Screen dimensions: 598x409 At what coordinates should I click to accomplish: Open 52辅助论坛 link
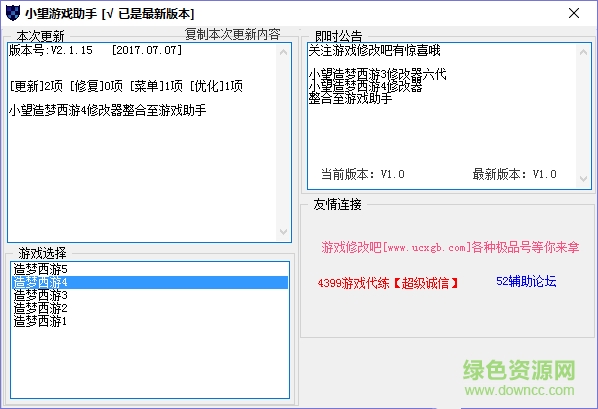(x=526, y=282)
